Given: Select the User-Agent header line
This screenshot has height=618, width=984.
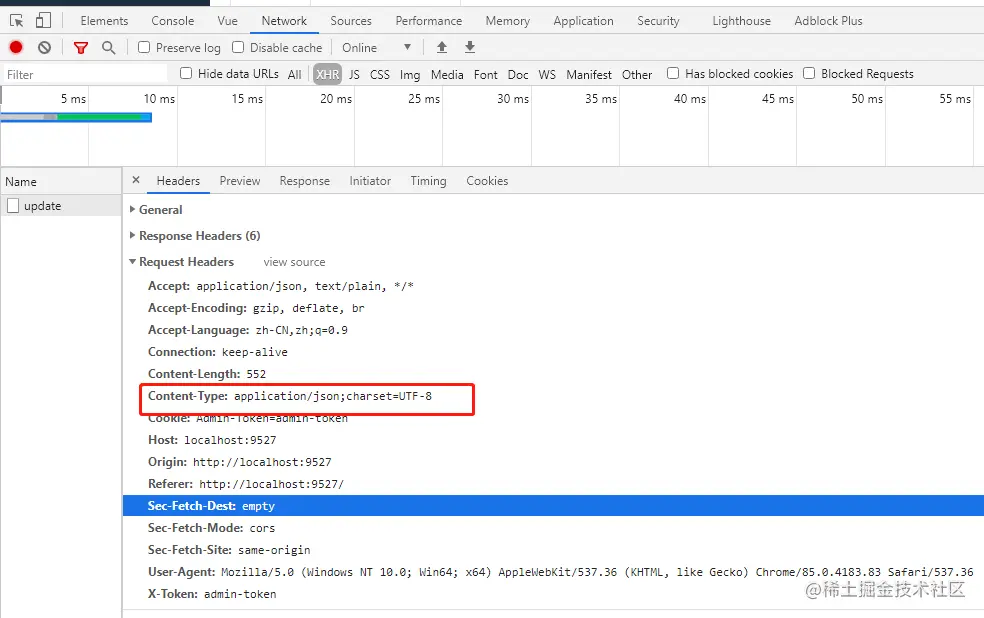Looking at the screenshot, I should (560, 572).
